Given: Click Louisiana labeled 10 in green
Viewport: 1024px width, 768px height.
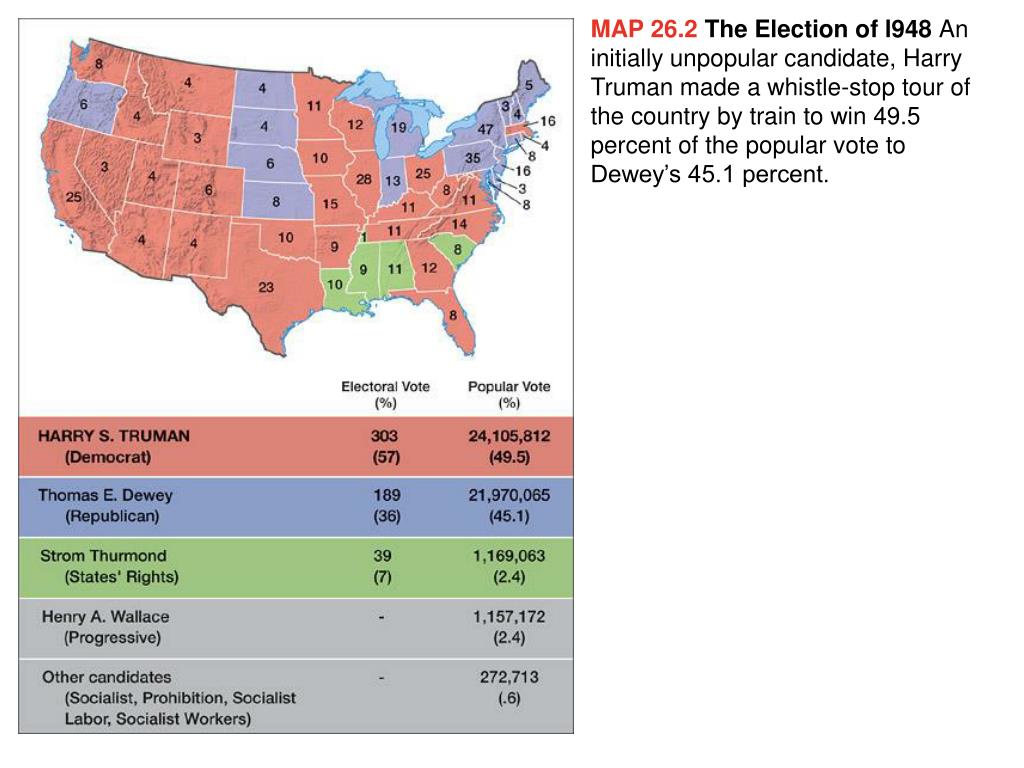Looking at the screenshot, I should tap(334, 284).
